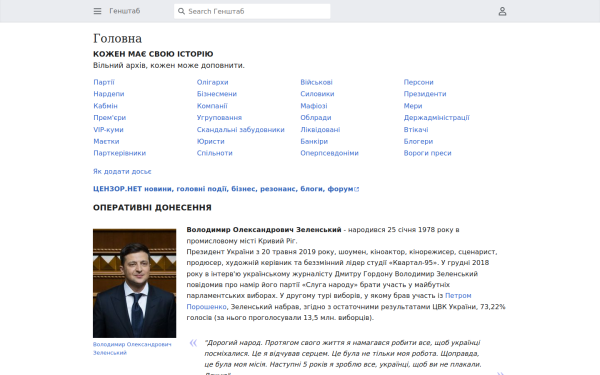This screenshot has width=600, height=375.
Task: Open the VIP-куми category
Action: click(108, 129)
